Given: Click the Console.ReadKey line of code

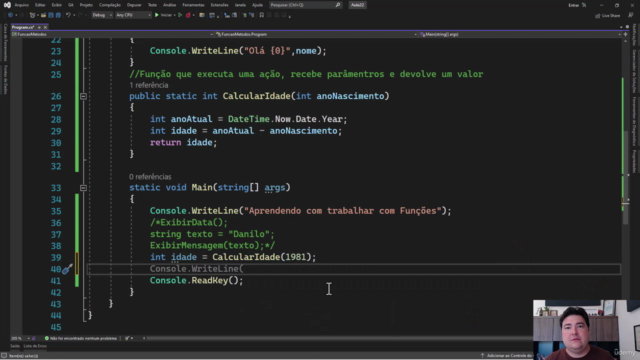Looking at the screenshot, I should click(196, 280).
